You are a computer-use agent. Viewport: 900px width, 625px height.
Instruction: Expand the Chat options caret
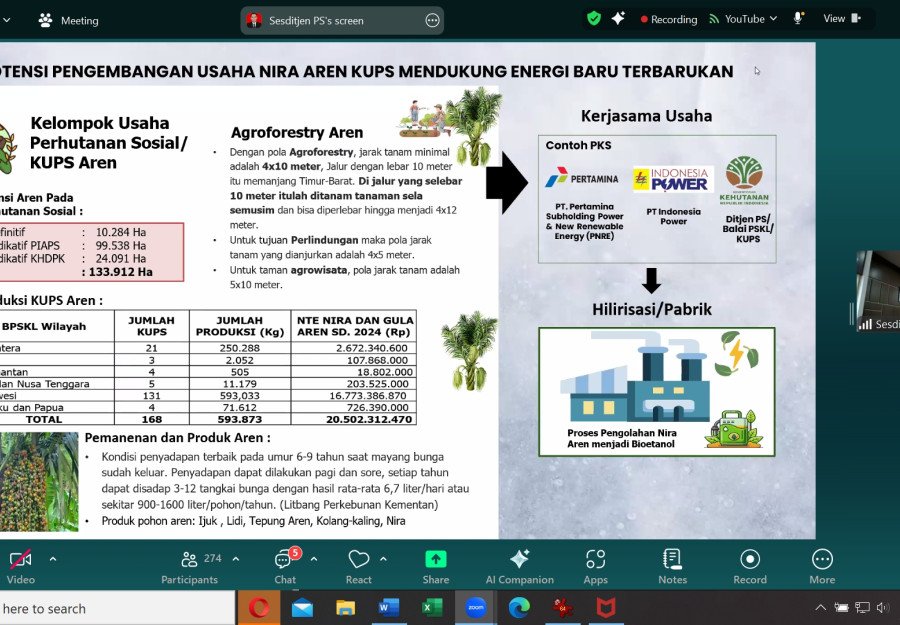click(x=314, y=558)
